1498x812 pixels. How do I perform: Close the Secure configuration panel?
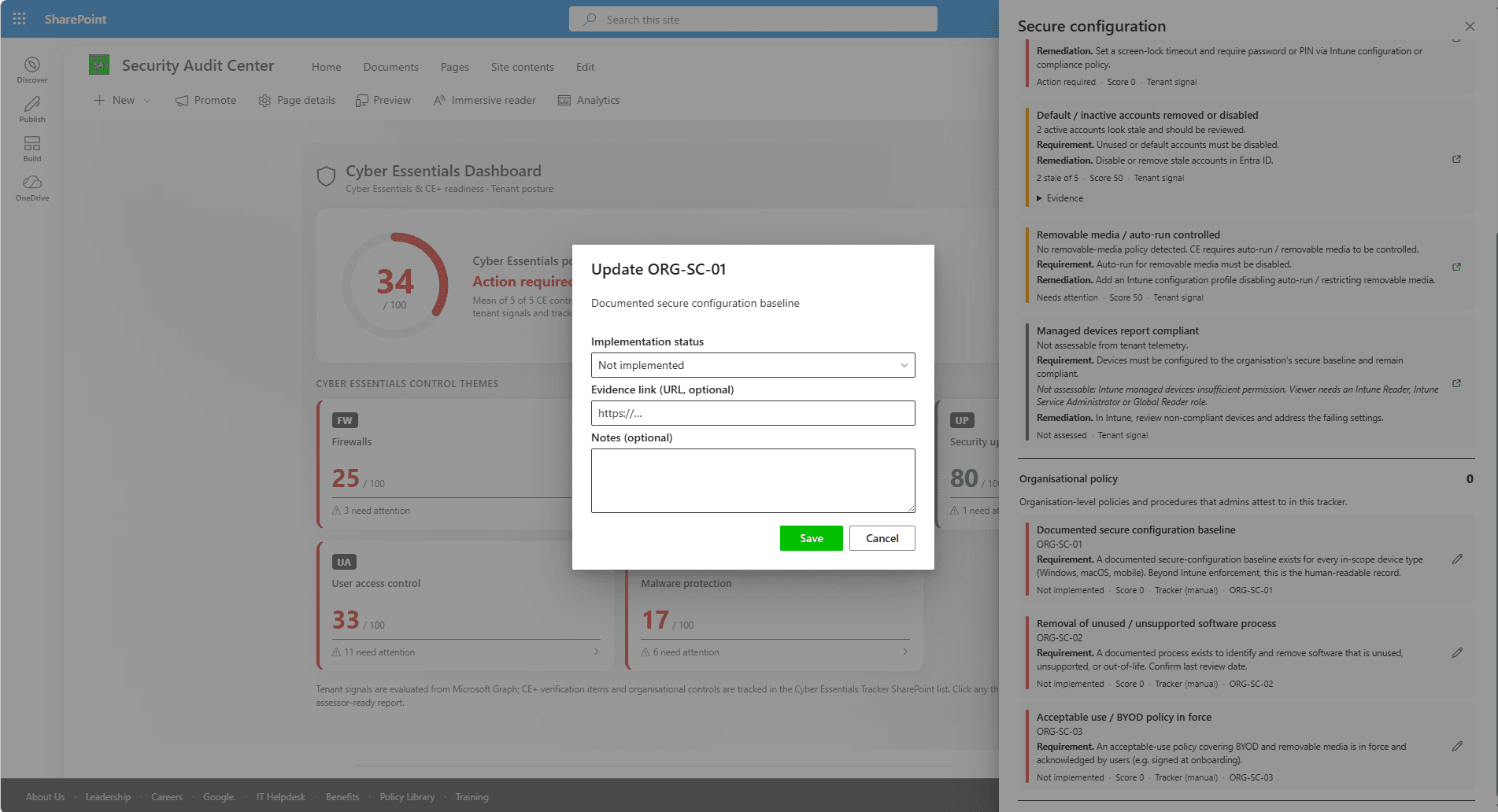click(1470, 26)
